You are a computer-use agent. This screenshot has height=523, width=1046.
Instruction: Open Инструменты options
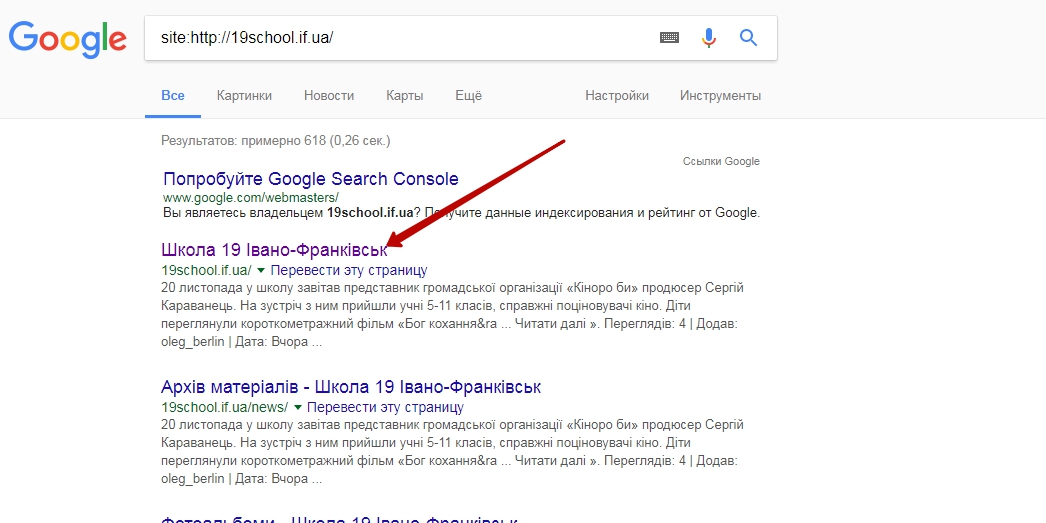(x=720, y=95)
